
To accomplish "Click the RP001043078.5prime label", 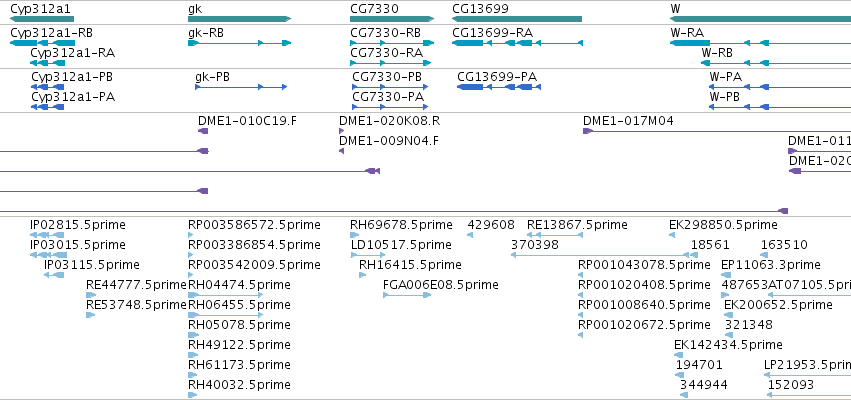I will pyautogui.click(x=644, y=265).
